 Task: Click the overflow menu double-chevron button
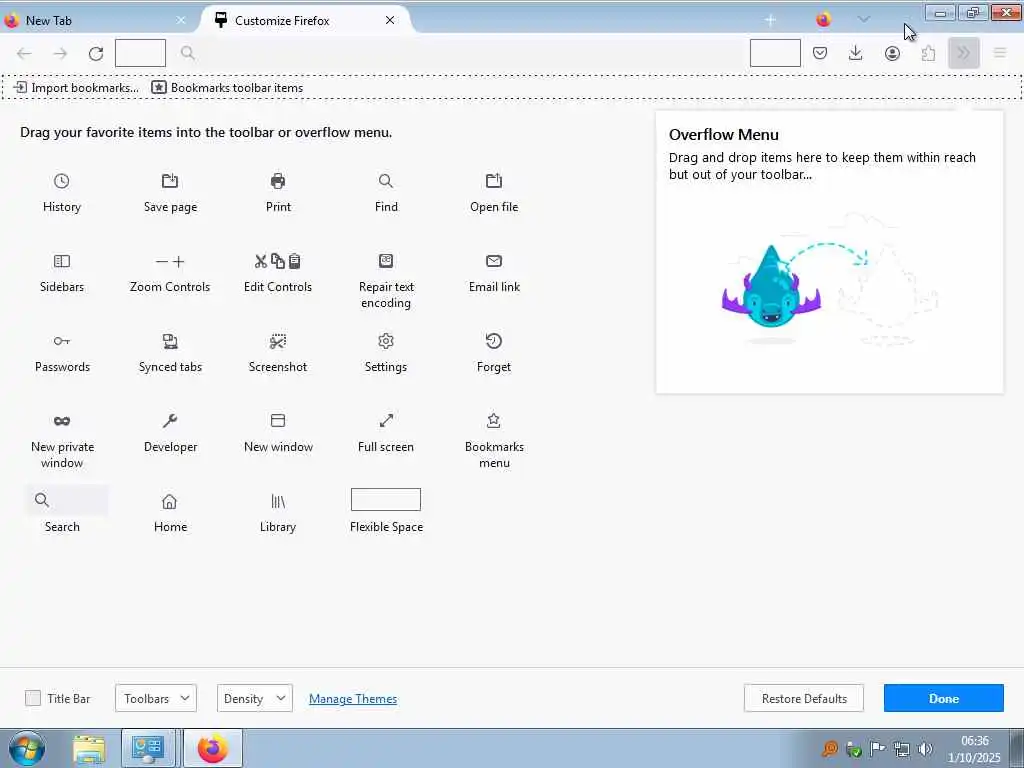pyautogui.click(x=964, y=53)
